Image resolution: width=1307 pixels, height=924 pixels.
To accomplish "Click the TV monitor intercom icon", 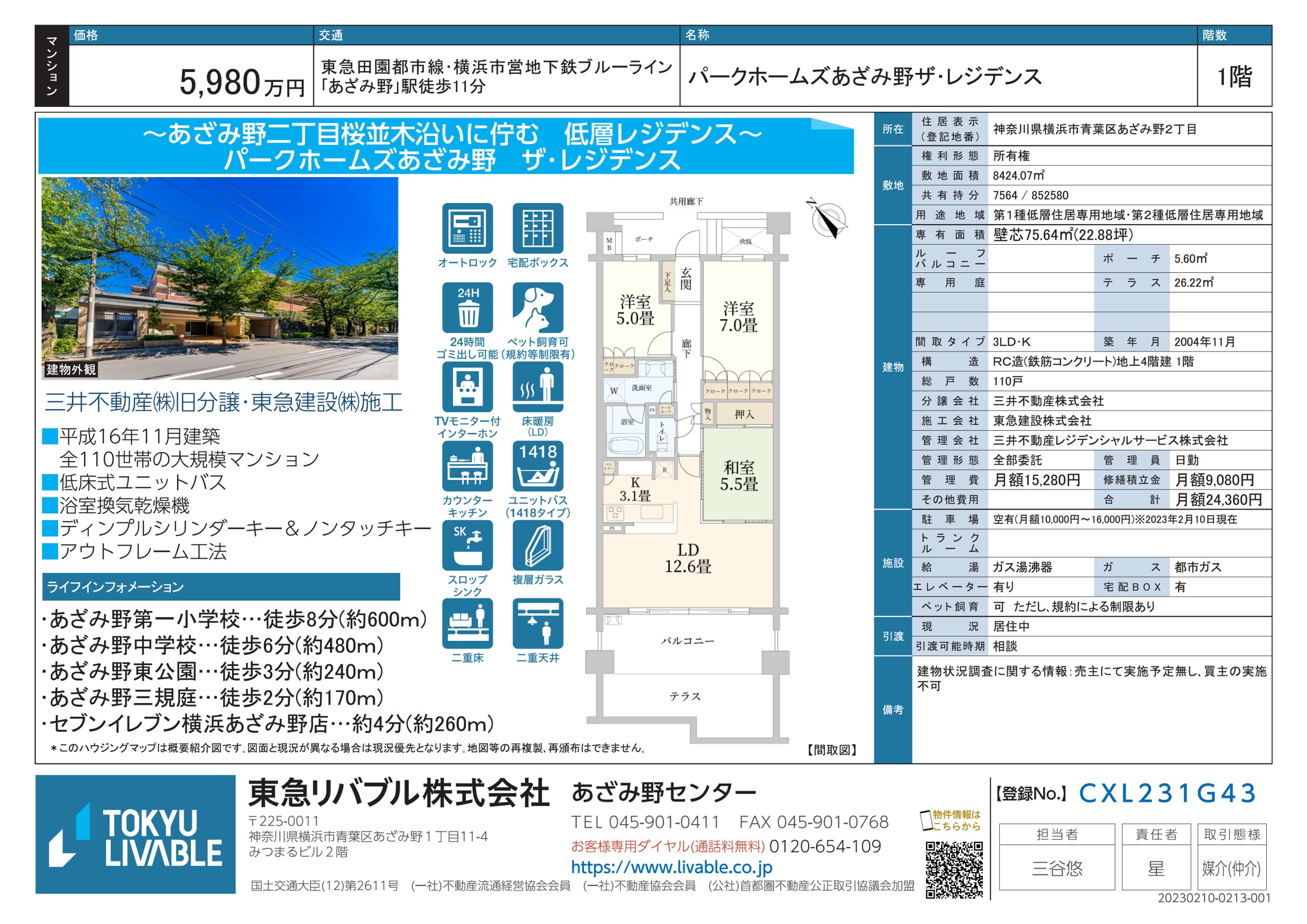I will 467,387.
